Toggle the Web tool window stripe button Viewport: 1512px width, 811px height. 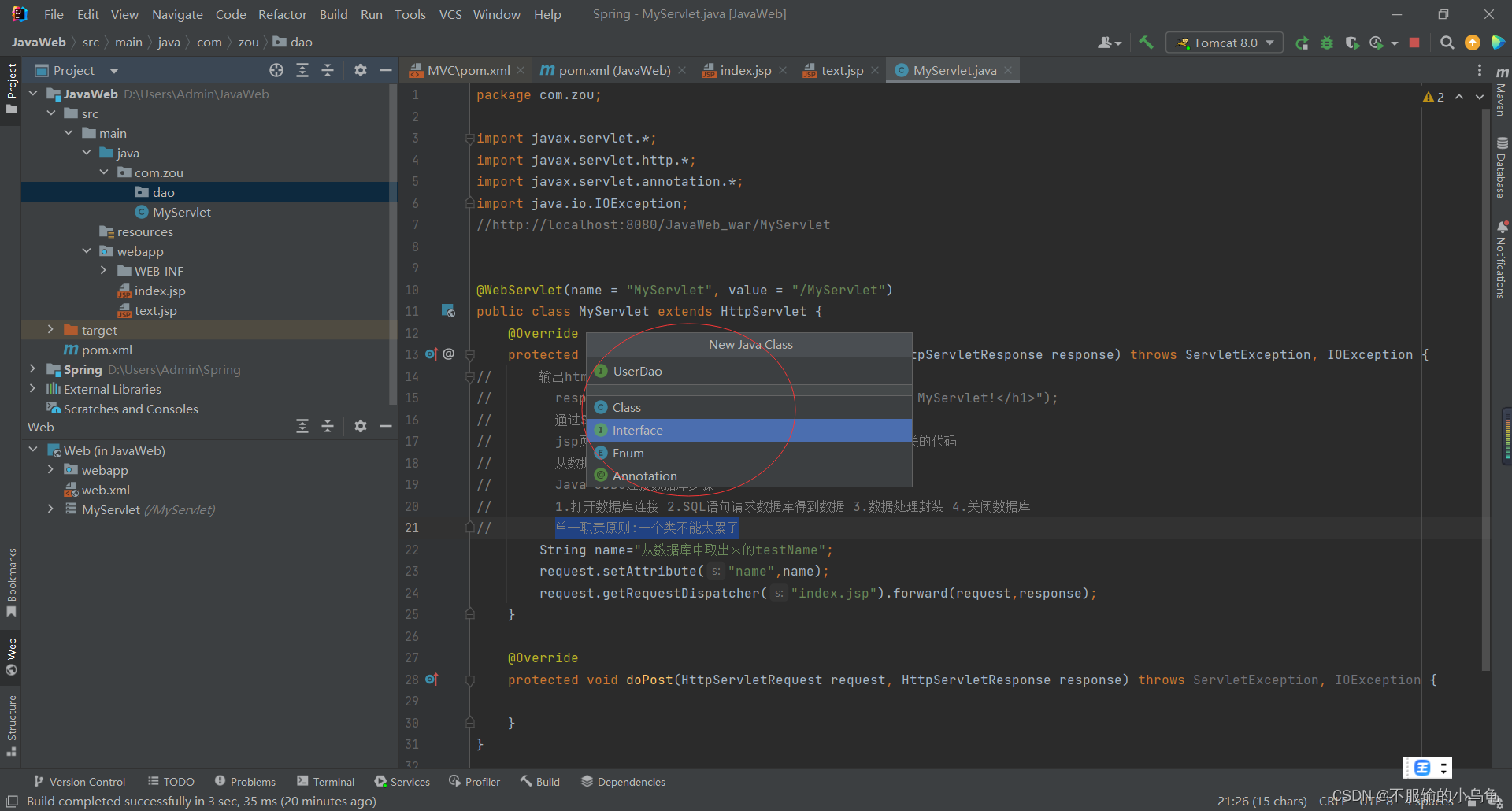pos(11,657)
